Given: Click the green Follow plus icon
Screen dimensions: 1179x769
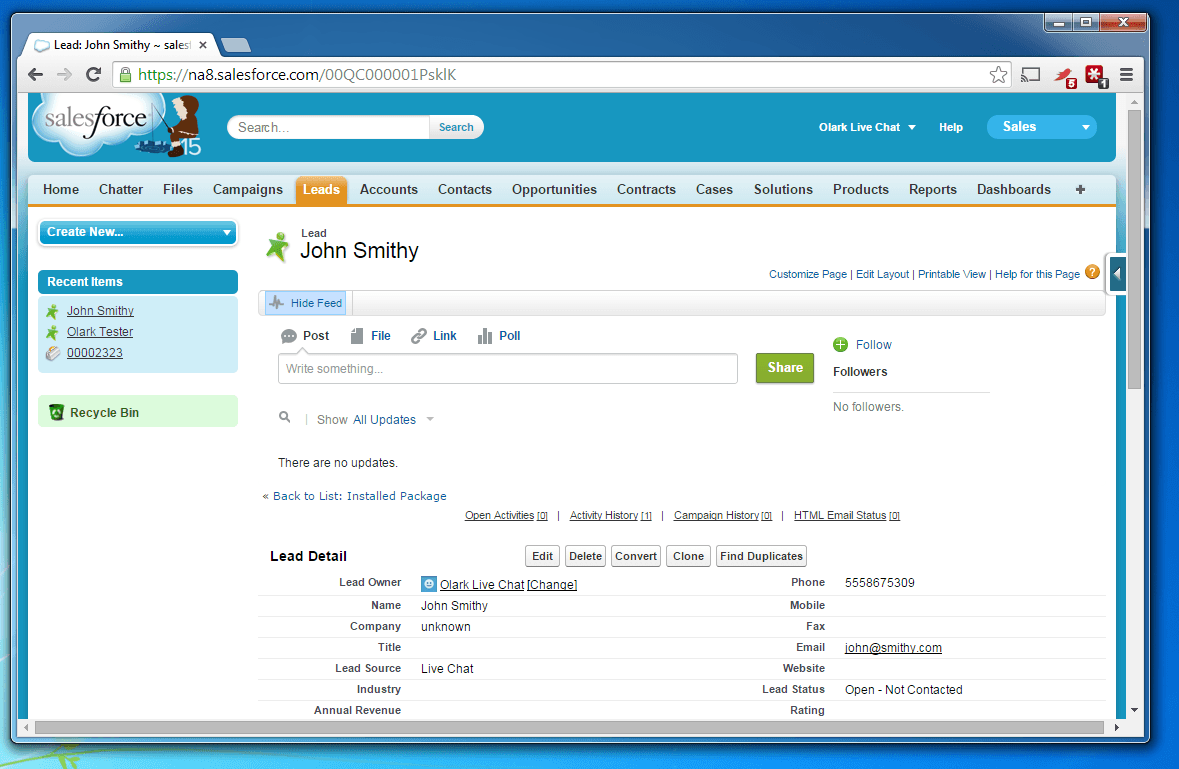Looking at the screenshot, I should coord(840,345).
